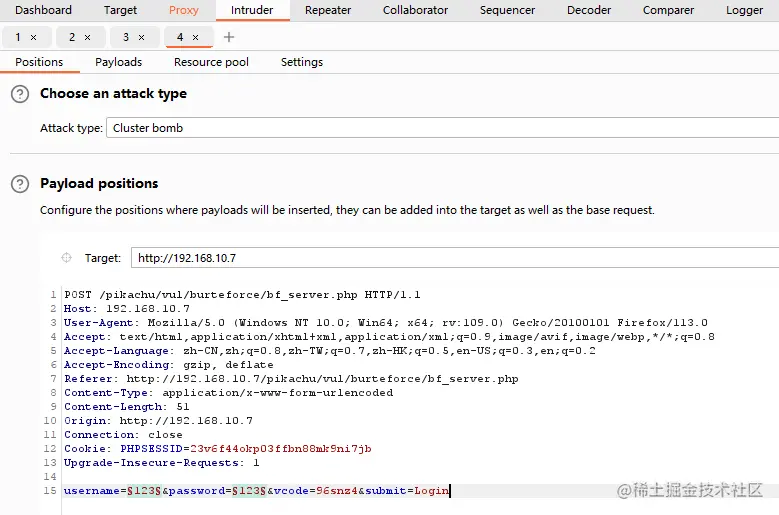Select the Intruder tab
779x515 pixels.
click(x=252, y=10)
